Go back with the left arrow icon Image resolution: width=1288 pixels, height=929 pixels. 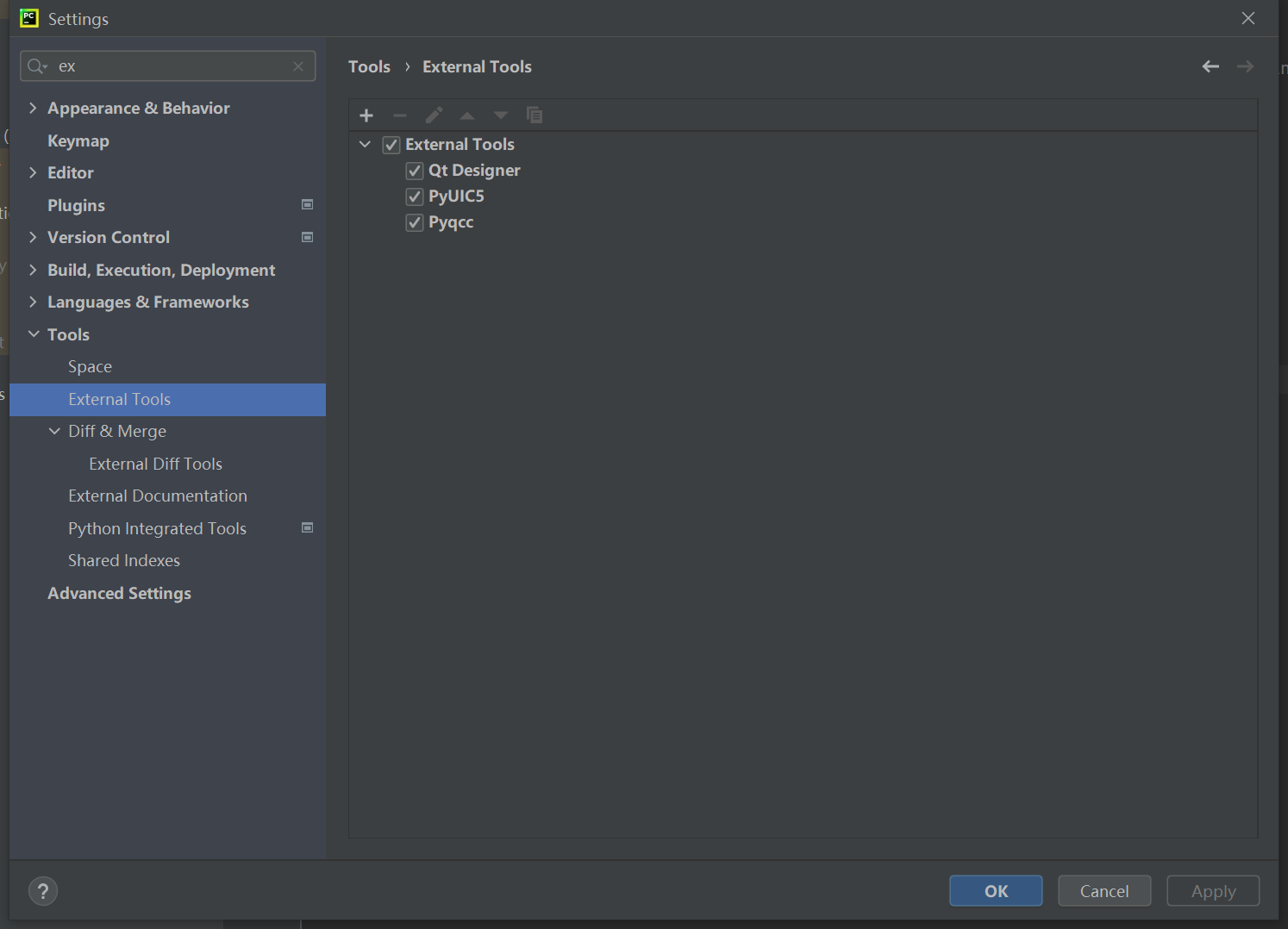tap(1210, 66)
